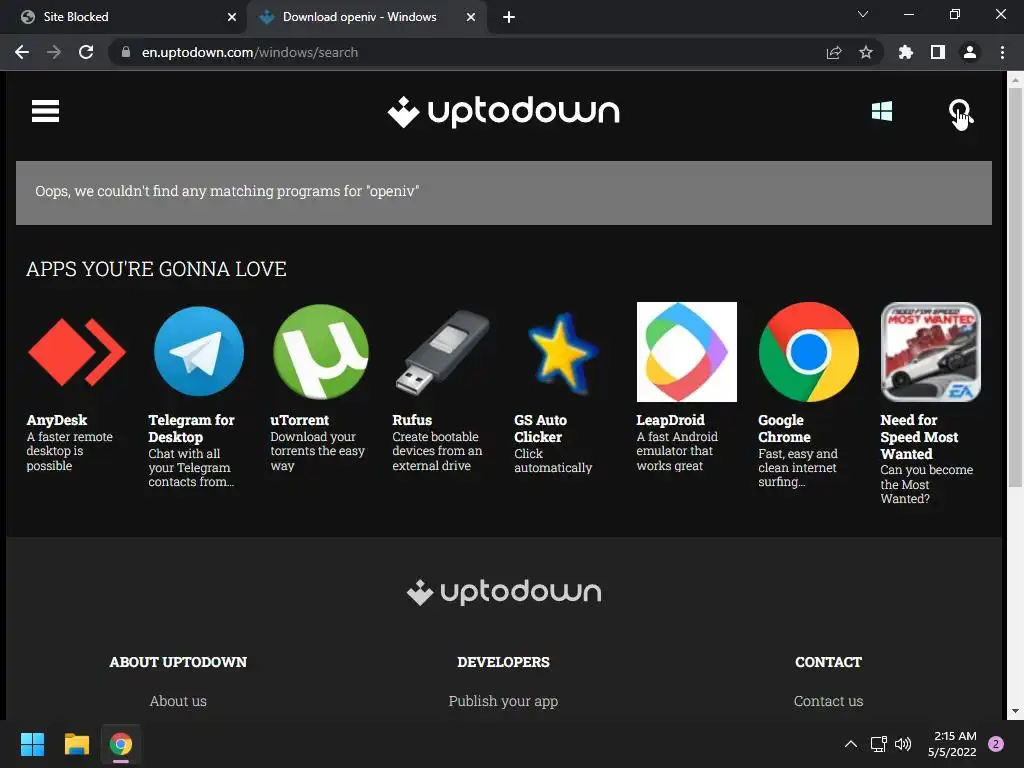Screen dimensions: 1024x768
Task: Click the scrollbar down arrow
Action: click(1015, 711)
